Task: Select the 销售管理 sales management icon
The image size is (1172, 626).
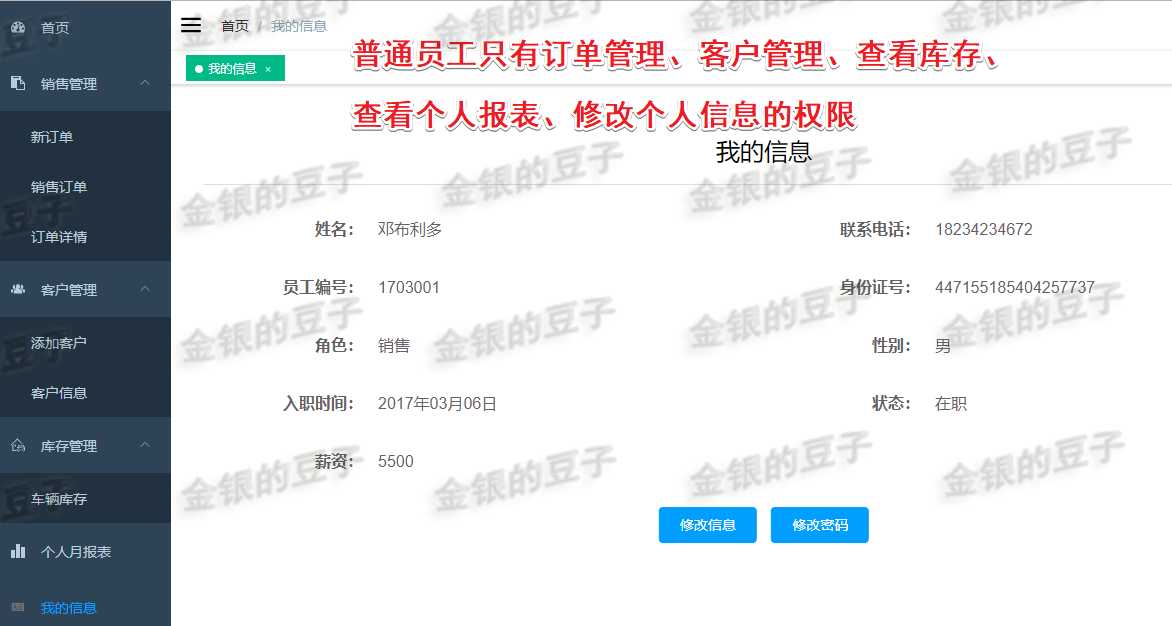Action: [20, 84]
